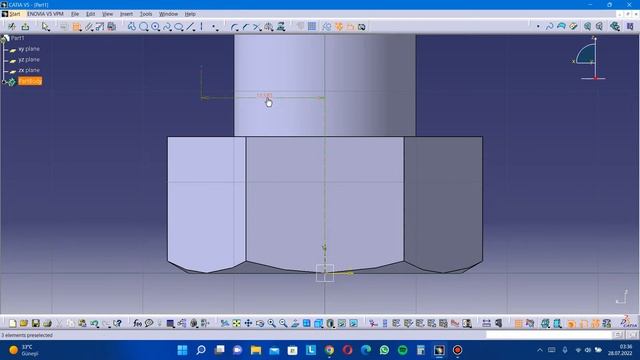Toggle Dimensional Constraints option

click(x=351, y=27)
